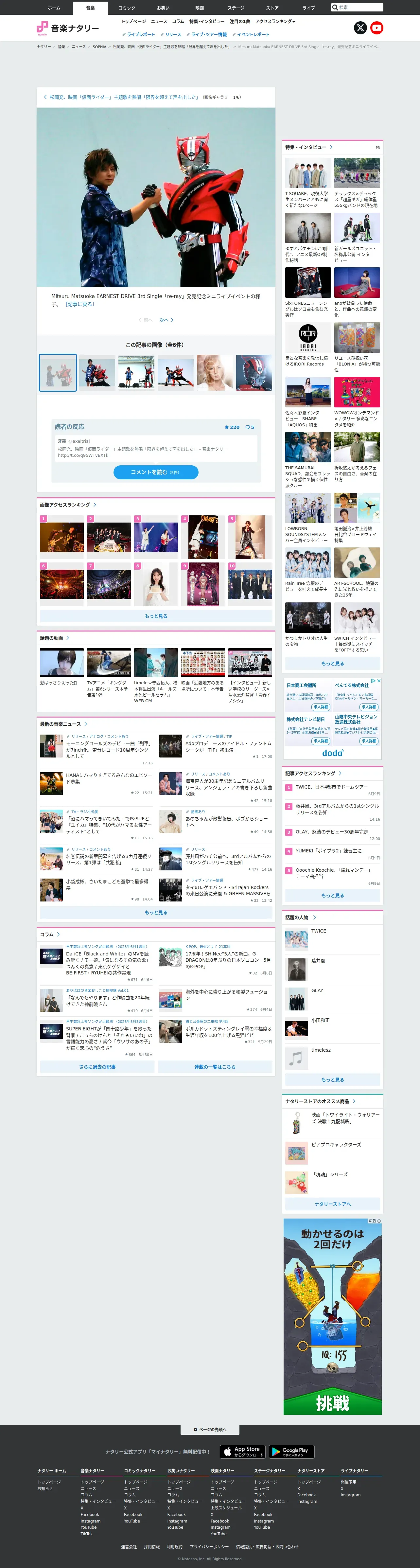This screenshot has height=1568, width=420.
Task: Switch to the ホーム top tab
Action: [54, 8]
